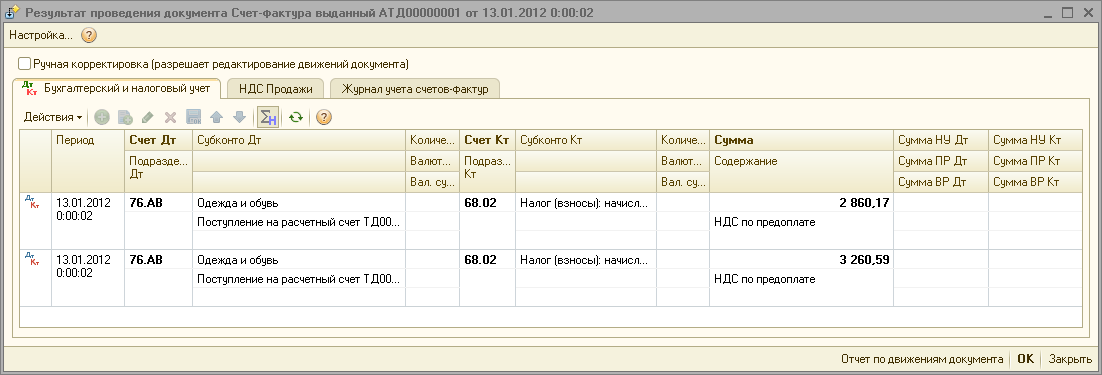Click the Сумма НУ Кт header
This screenshot has width=1102, height=375.
[x=1035, y=140]
